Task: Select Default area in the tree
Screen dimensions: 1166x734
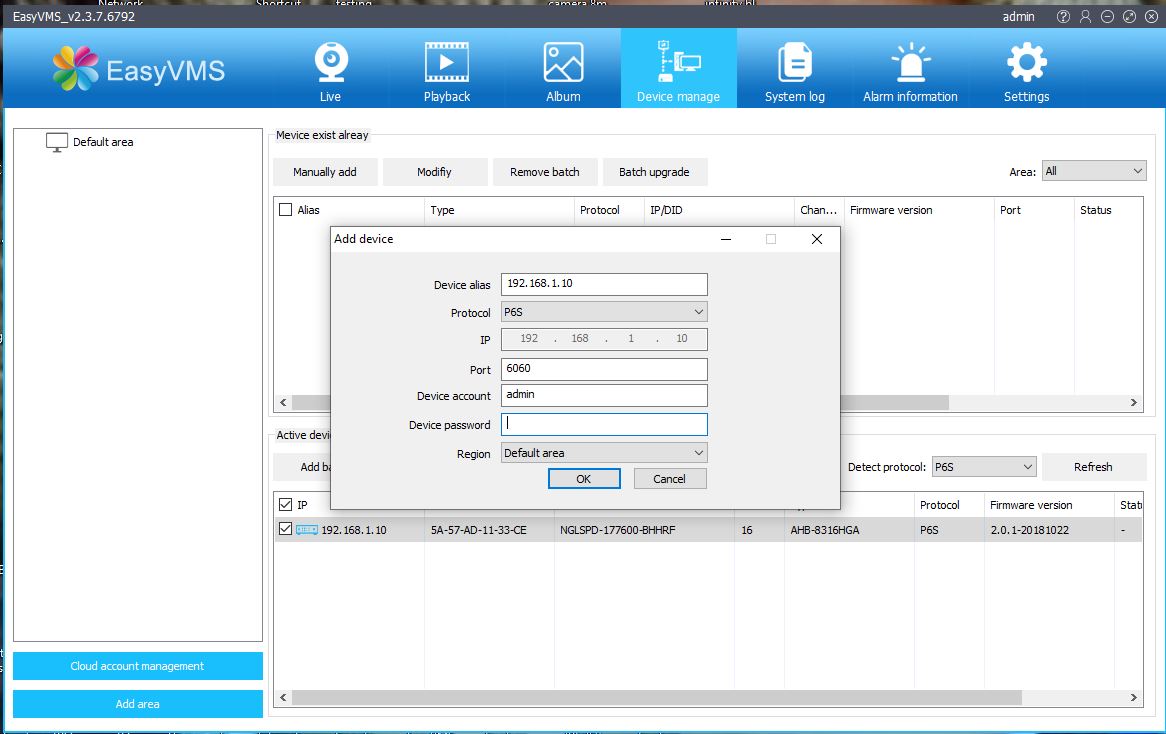Action: click(x=102, y=142)
